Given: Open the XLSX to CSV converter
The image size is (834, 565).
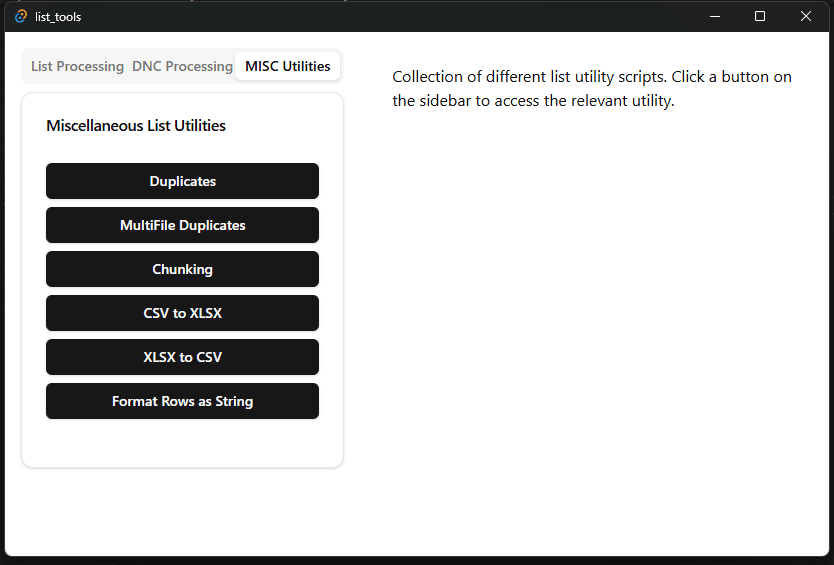Looking at the screenshot, I should (x=182, y=358).
